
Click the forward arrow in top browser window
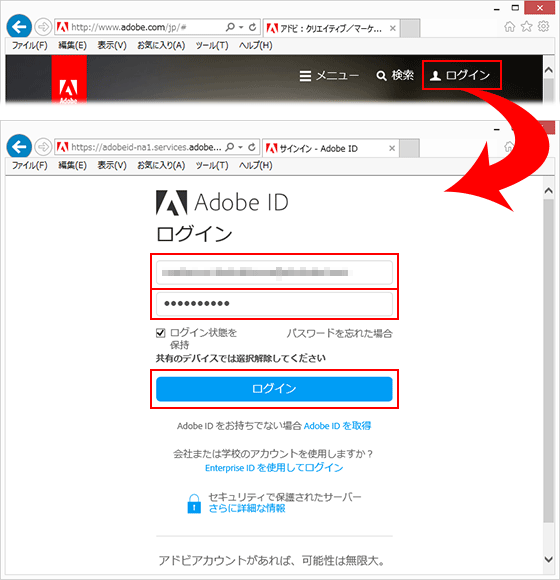tap(43, 27)
